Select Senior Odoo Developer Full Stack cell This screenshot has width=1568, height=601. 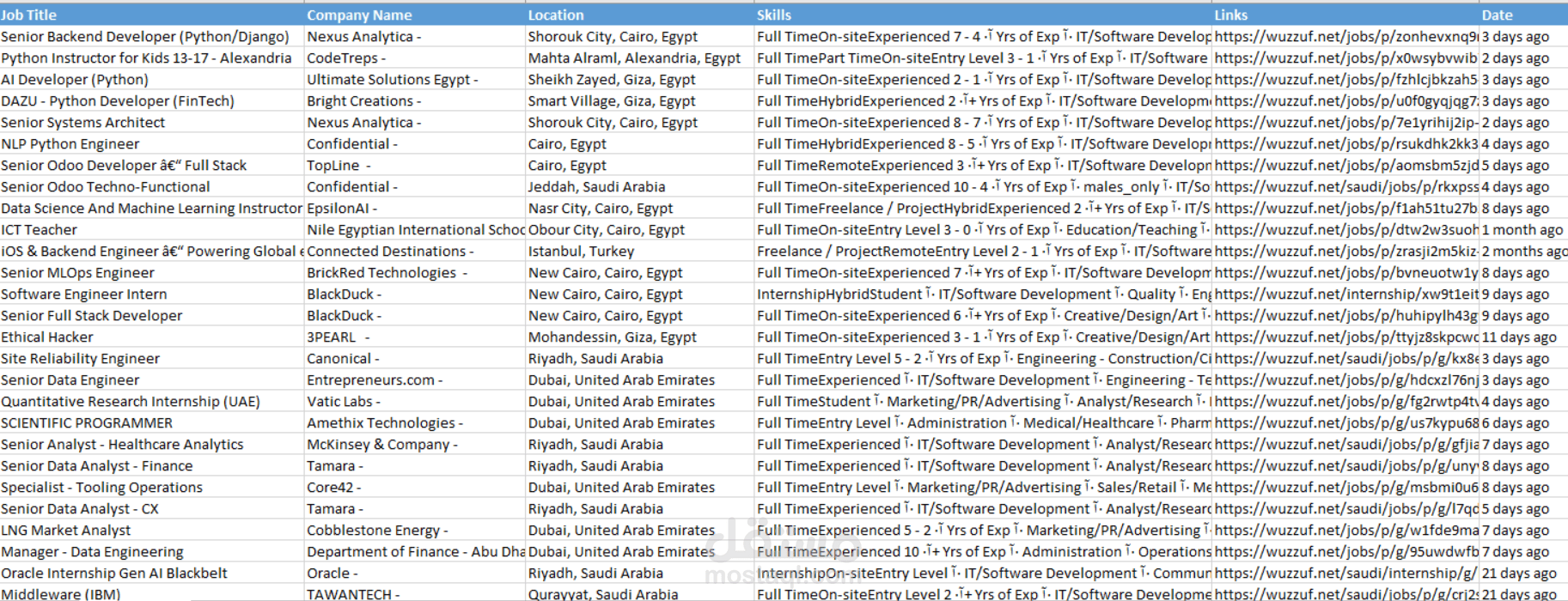coord(152,165)
